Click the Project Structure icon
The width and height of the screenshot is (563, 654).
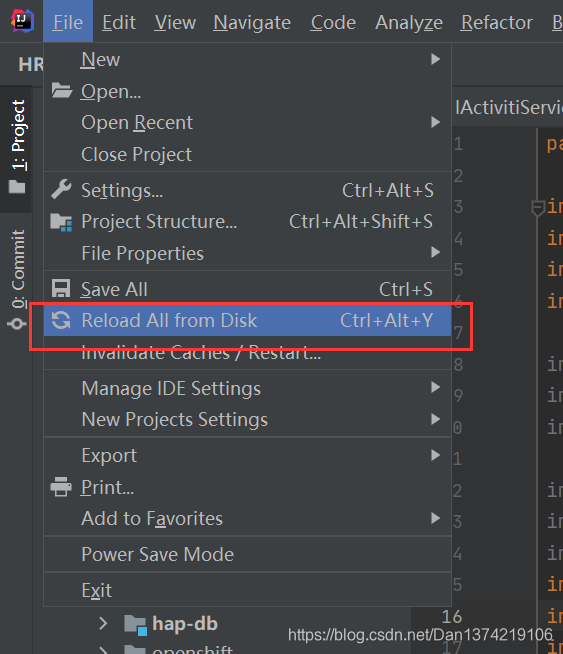tap(61, 222)
